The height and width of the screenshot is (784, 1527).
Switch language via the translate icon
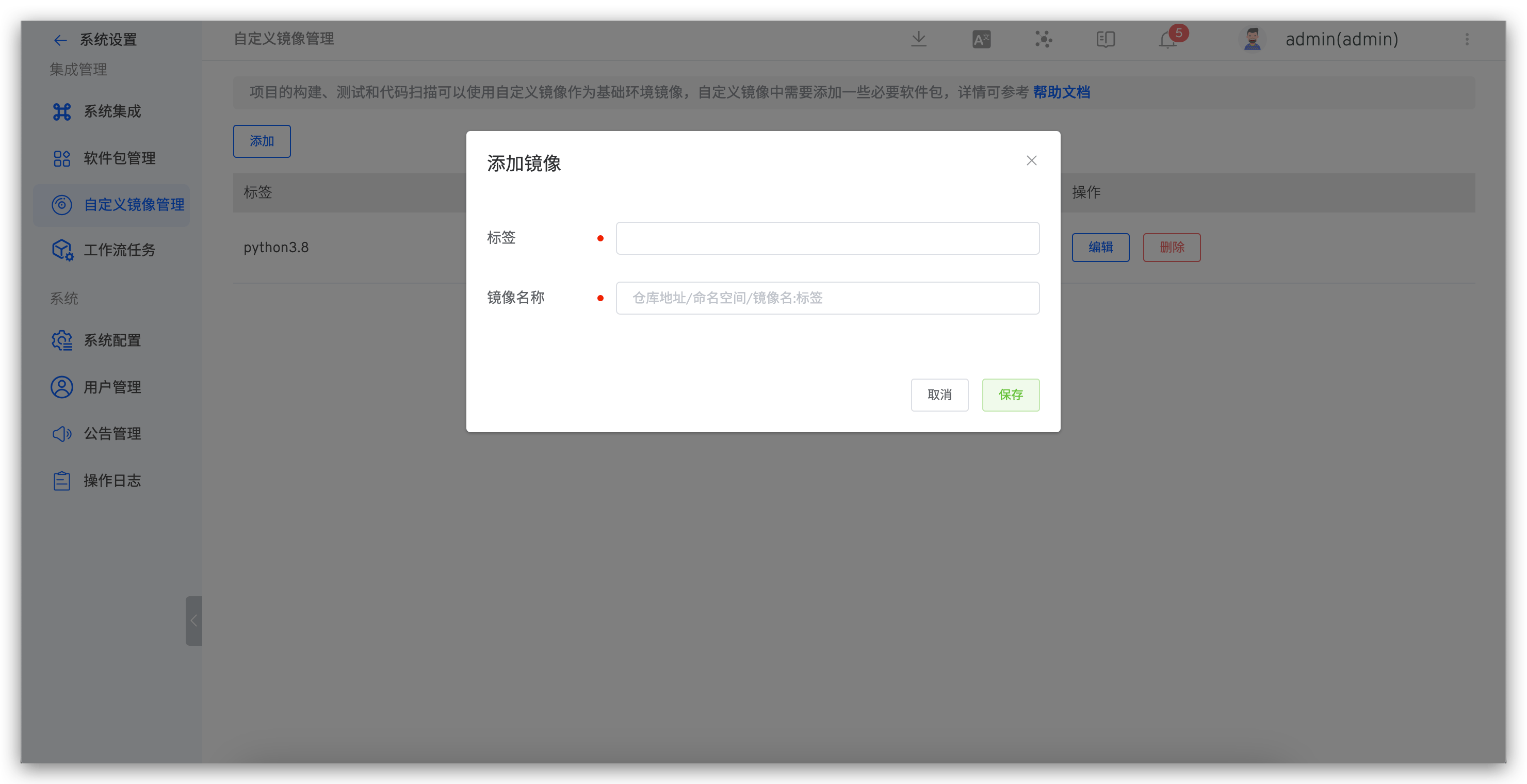981,39
